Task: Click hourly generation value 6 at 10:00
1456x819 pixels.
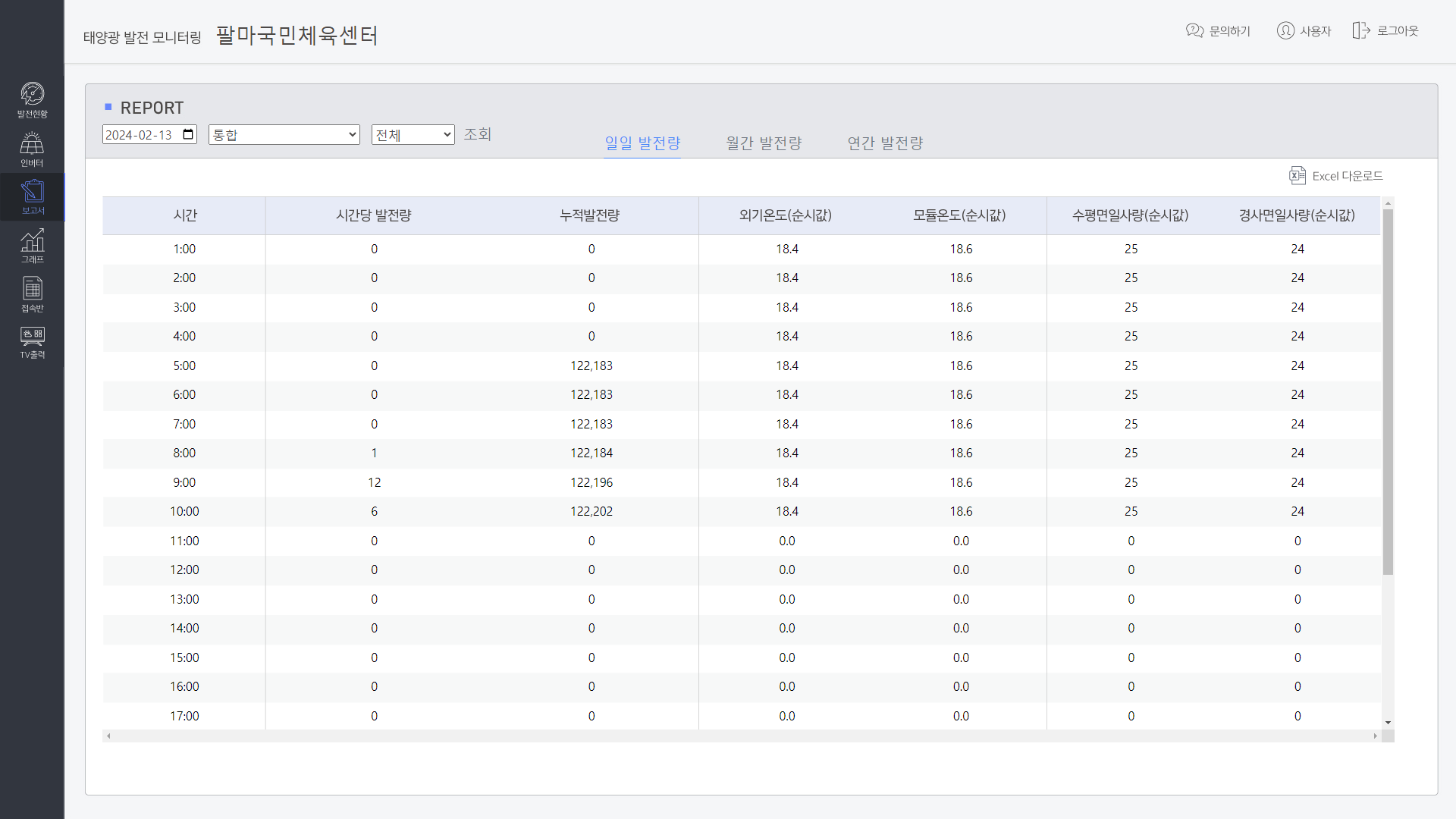Action: pos(374,511)
